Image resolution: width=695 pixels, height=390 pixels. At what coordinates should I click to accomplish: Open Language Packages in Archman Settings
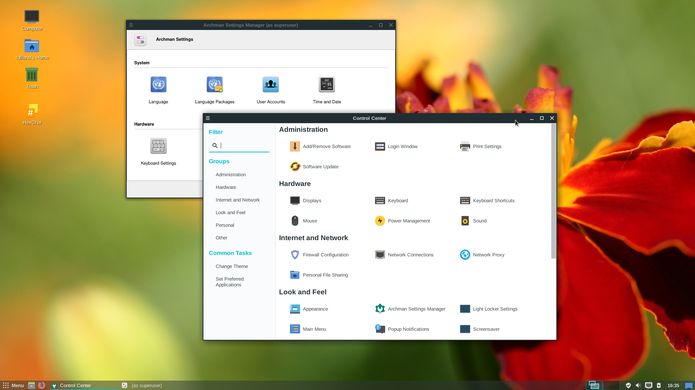pyautogui.click(x=215, y=90)
